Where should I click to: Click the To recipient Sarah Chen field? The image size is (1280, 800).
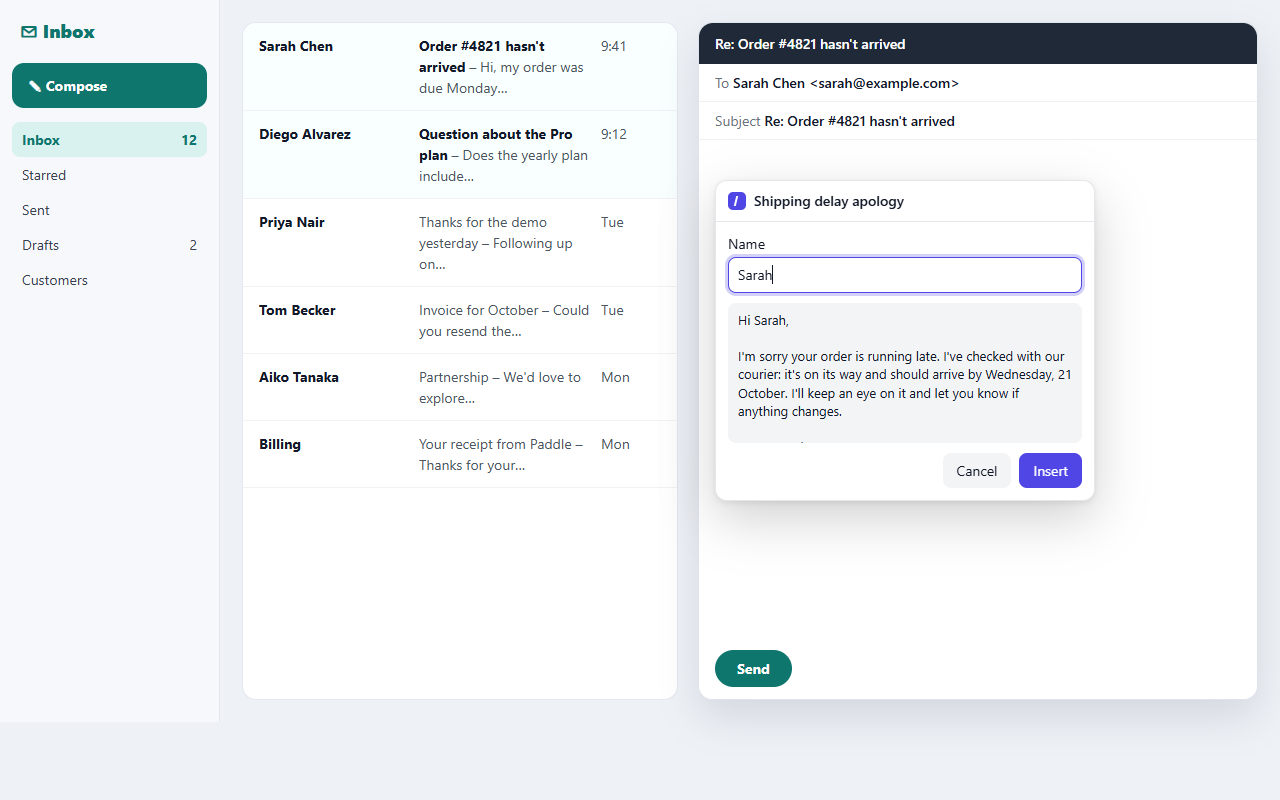pos(978,83)
